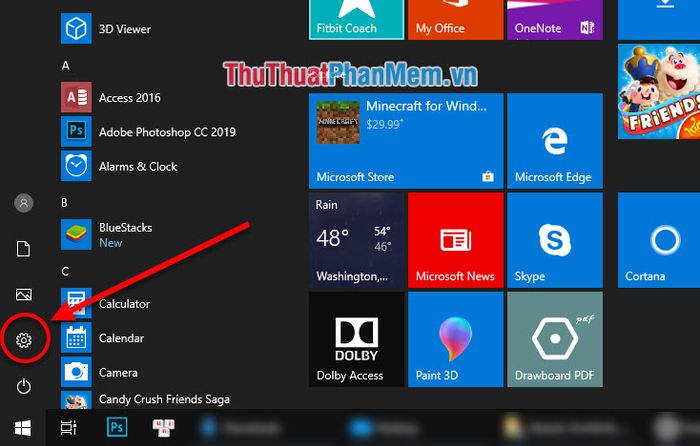Click the "New" label under BlueStacks
The image size is (700, 446).
coord(111,243)
